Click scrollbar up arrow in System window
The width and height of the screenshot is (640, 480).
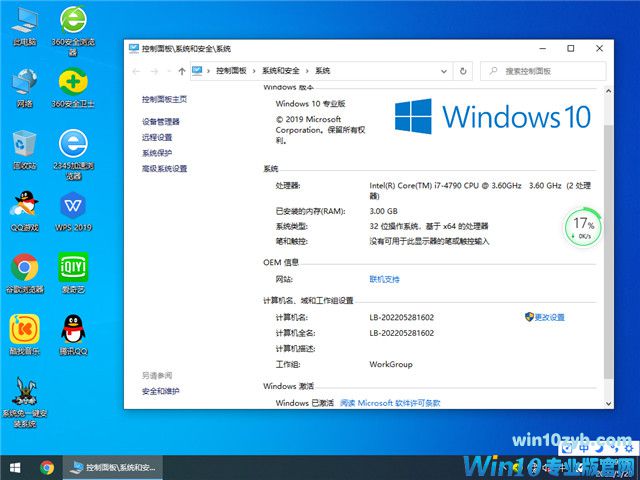click(608, 91)
